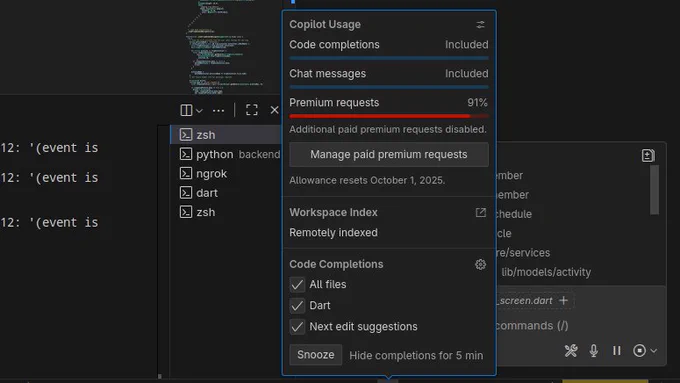Image resolution: width=680 pixels, height=383 pixels.
Task: Click the chat panel scrollbar
Action: [654, 190]
